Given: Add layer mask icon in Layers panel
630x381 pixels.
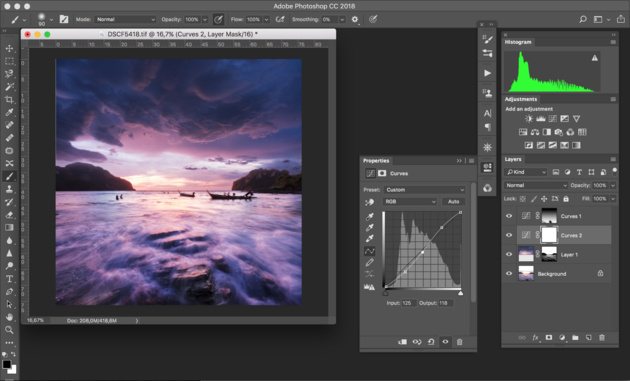Looking at the screenshot, I should click(549, 338).
